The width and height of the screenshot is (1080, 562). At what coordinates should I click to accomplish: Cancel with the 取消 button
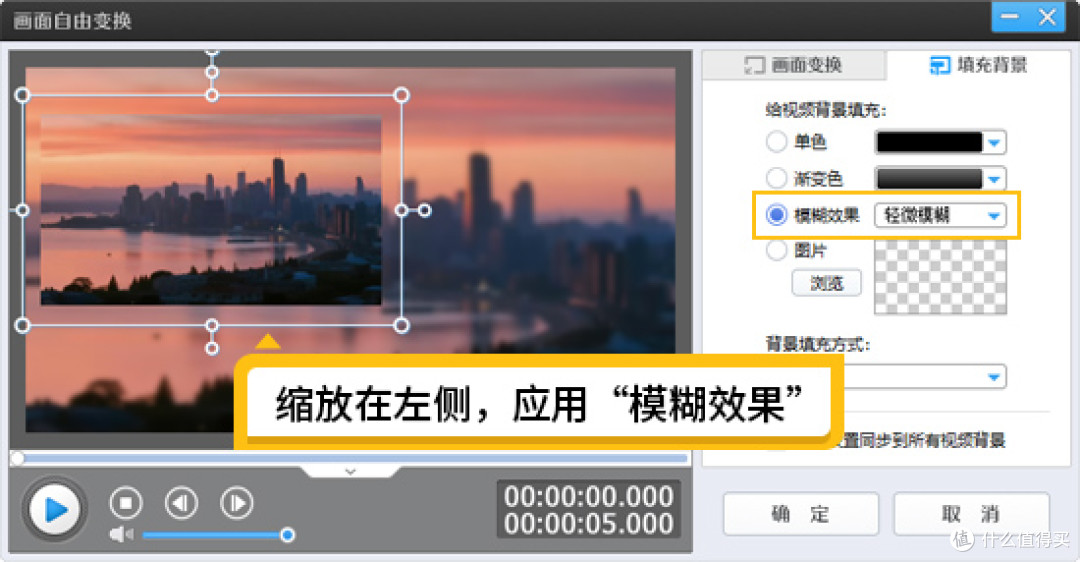tap(971, 514)
